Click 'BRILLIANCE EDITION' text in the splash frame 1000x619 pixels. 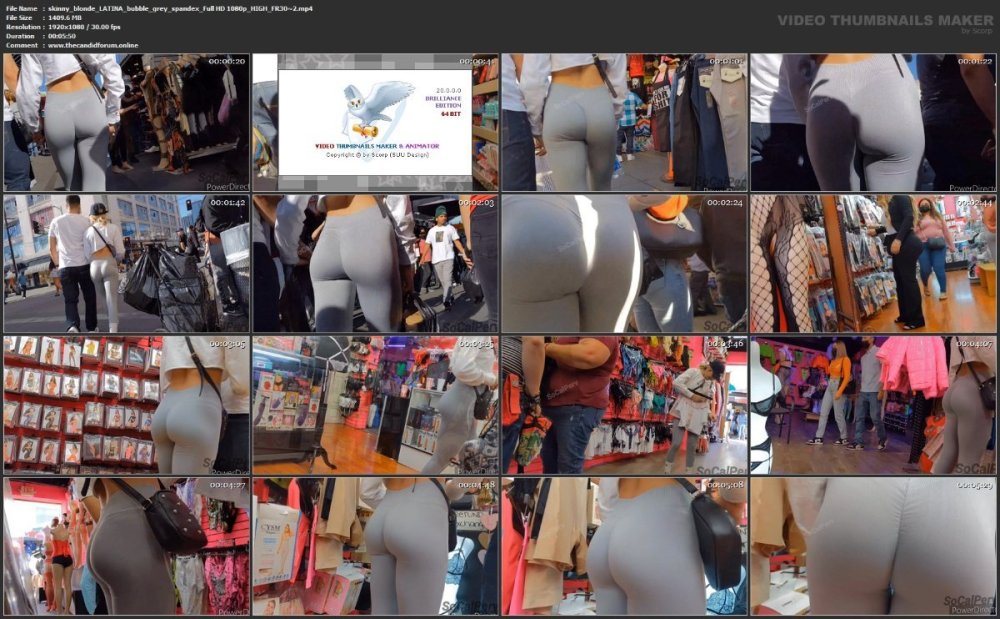[443, 102]
